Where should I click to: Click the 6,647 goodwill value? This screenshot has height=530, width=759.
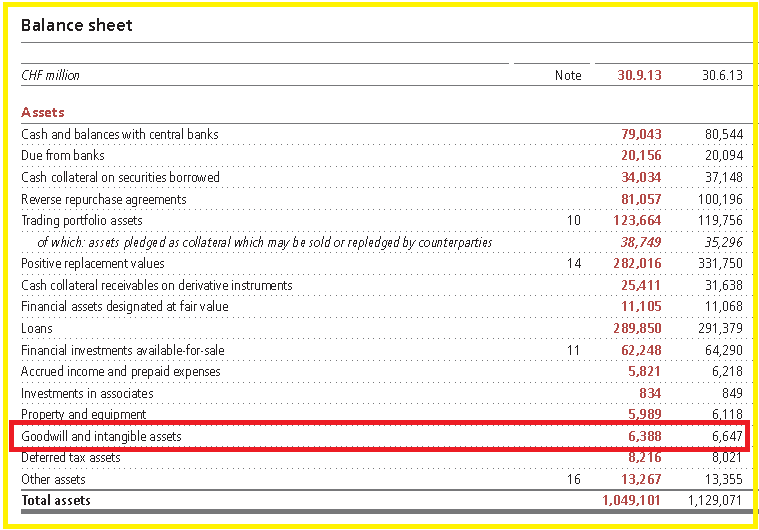coord(727,436)
